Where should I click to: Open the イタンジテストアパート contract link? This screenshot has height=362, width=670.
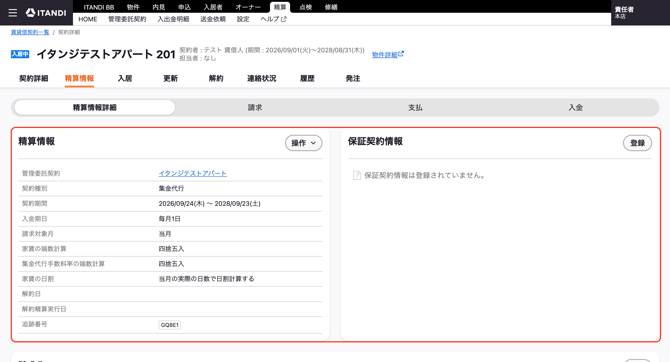193,174
